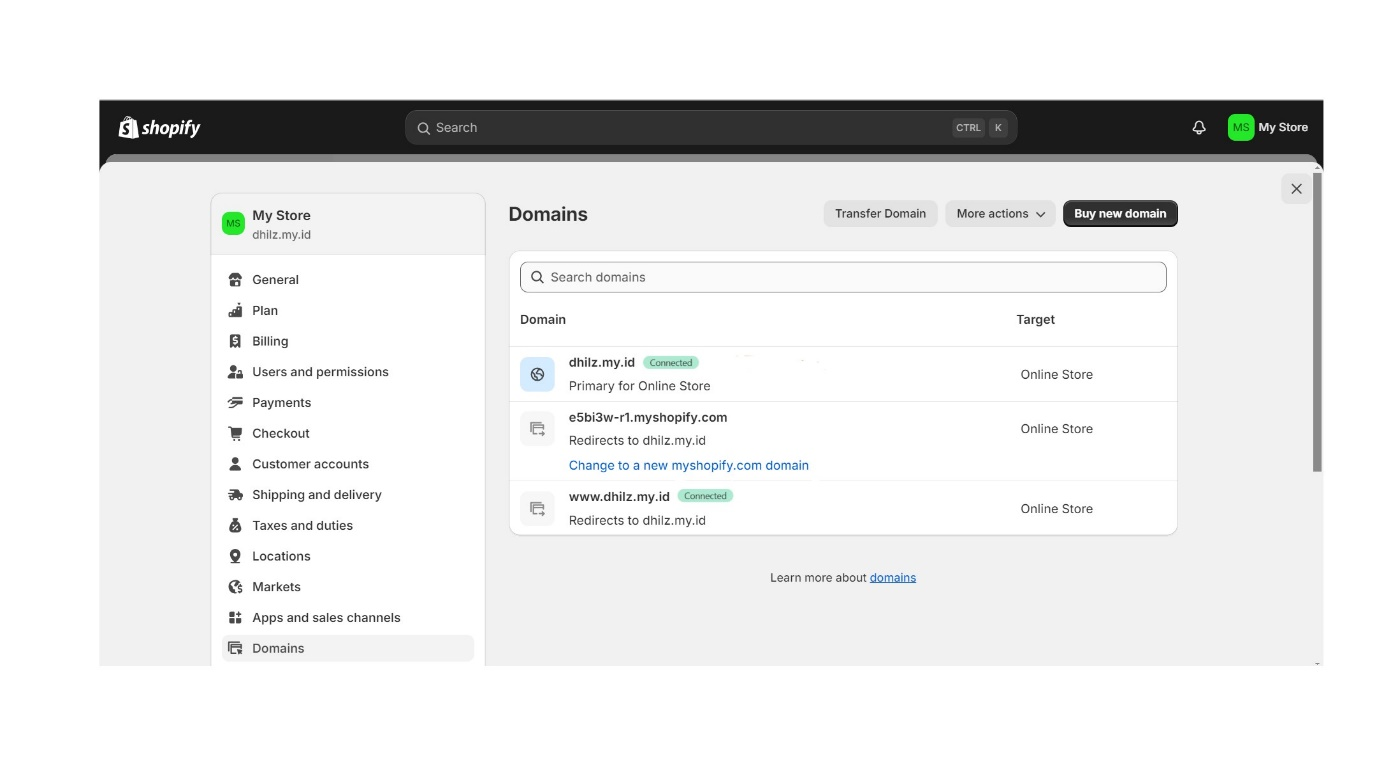Click the MS store avatar
Image resolution: width=1377 pixels, height=764 pixels.
click(x=1241, y=127)
